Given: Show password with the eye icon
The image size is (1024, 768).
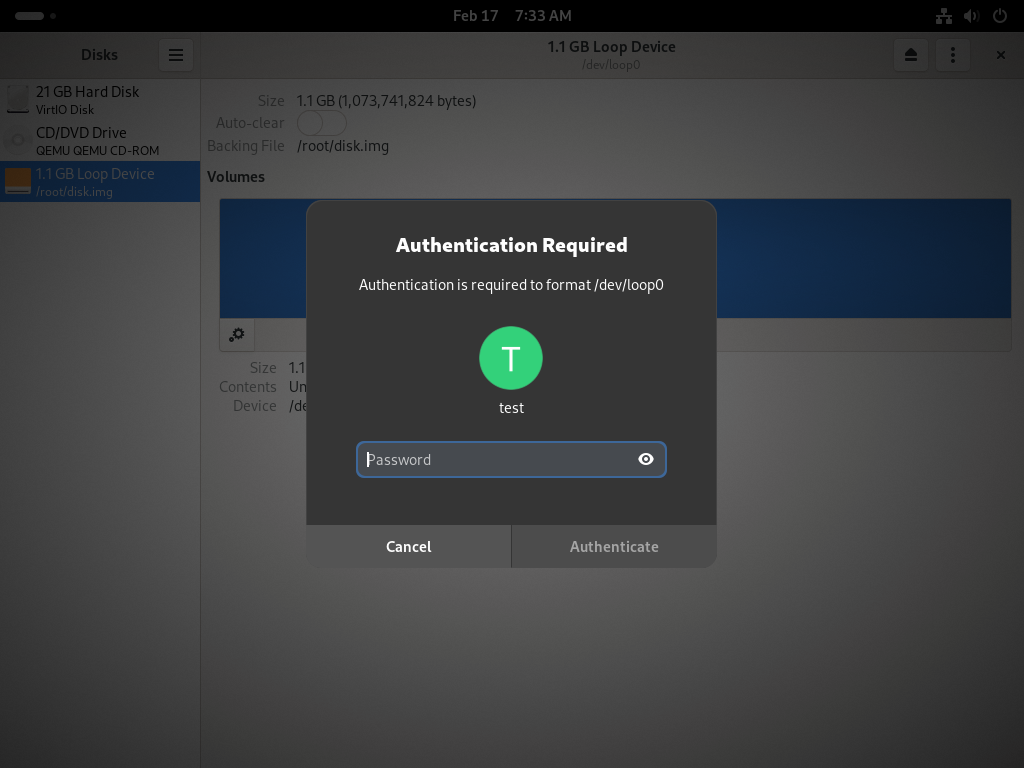Looking at the screenshot, I should [645, 459].
